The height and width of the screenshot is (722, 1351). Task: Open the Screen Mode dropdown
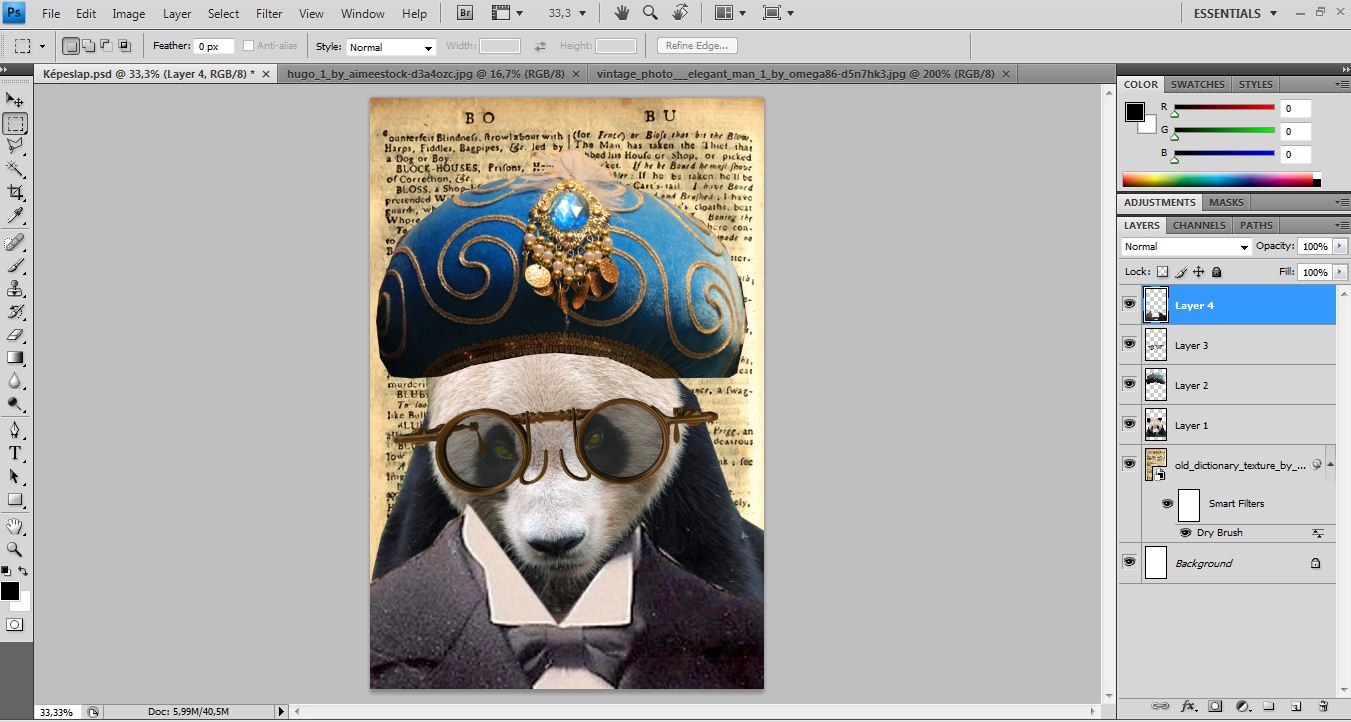point(777,13)
